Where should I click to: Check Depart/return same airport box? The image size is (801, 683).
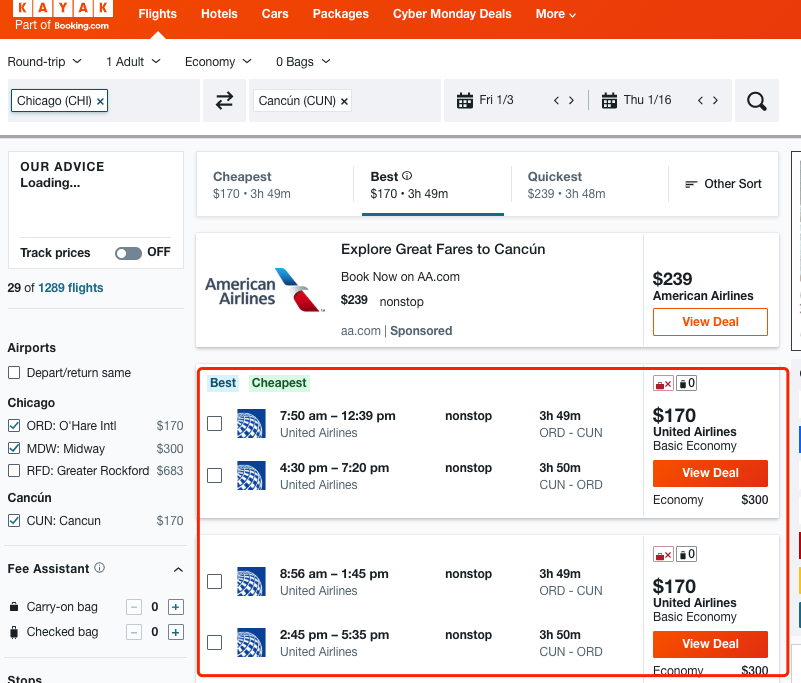pos(14,372)
